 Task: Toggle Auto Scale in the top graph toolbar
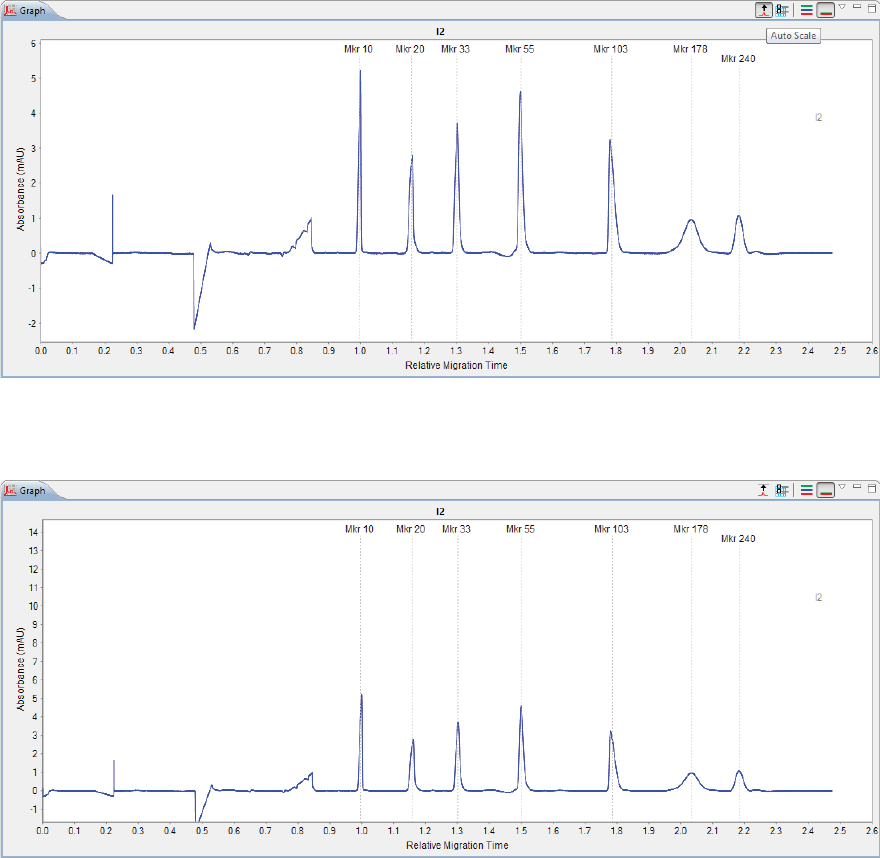763,10
